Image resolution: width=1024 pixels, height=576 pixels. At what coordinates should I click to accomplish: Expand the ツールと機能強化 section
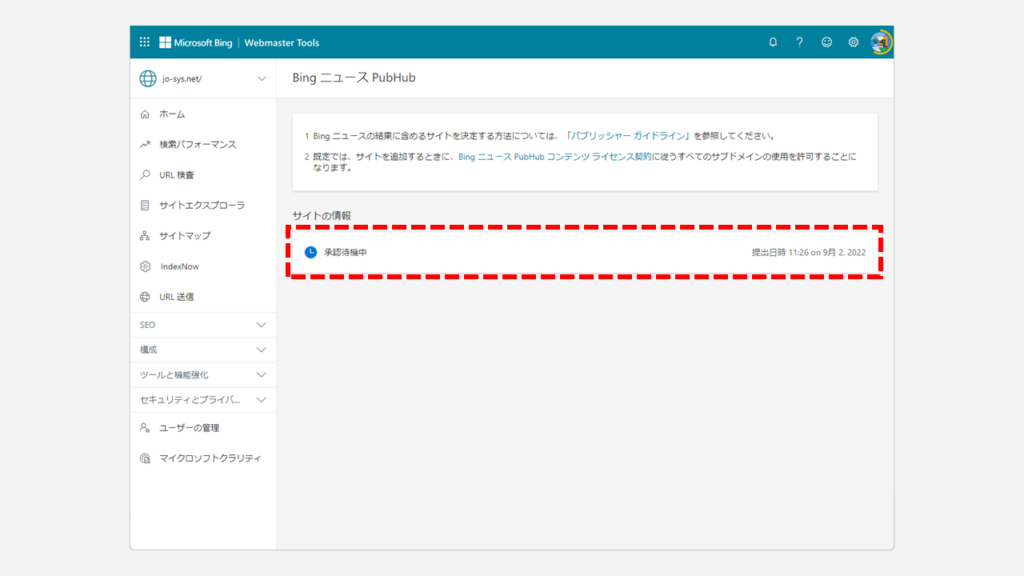coord(203,375)
